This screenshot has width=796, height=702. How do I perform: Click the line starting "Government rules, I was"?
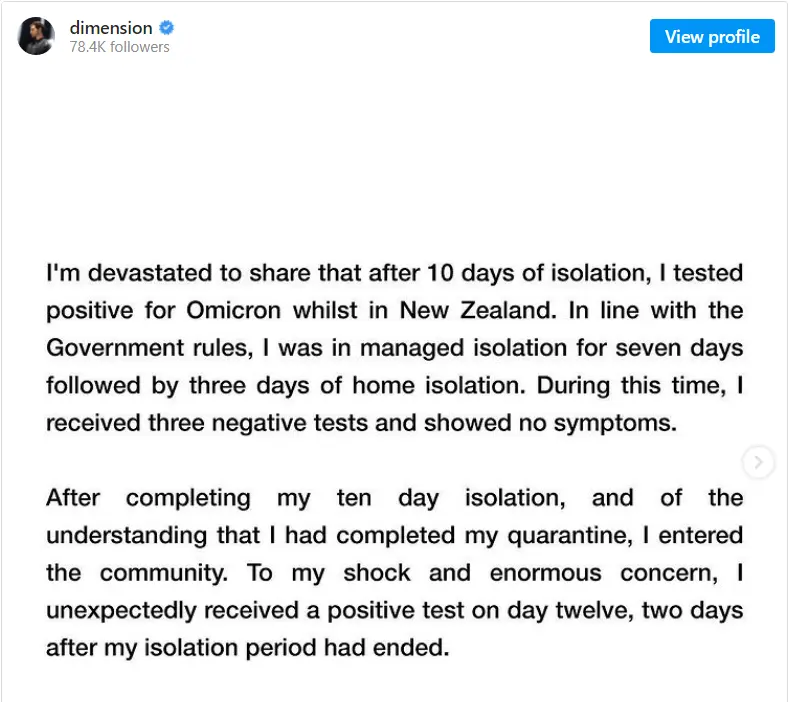tap(394, 348)
